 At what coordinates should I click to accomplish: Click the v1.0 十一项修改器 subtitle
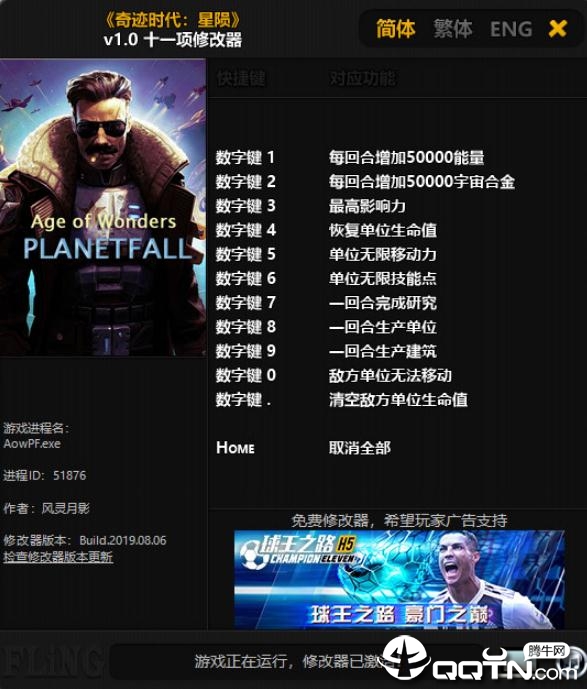pyautogui.click(x=172, y=40)
